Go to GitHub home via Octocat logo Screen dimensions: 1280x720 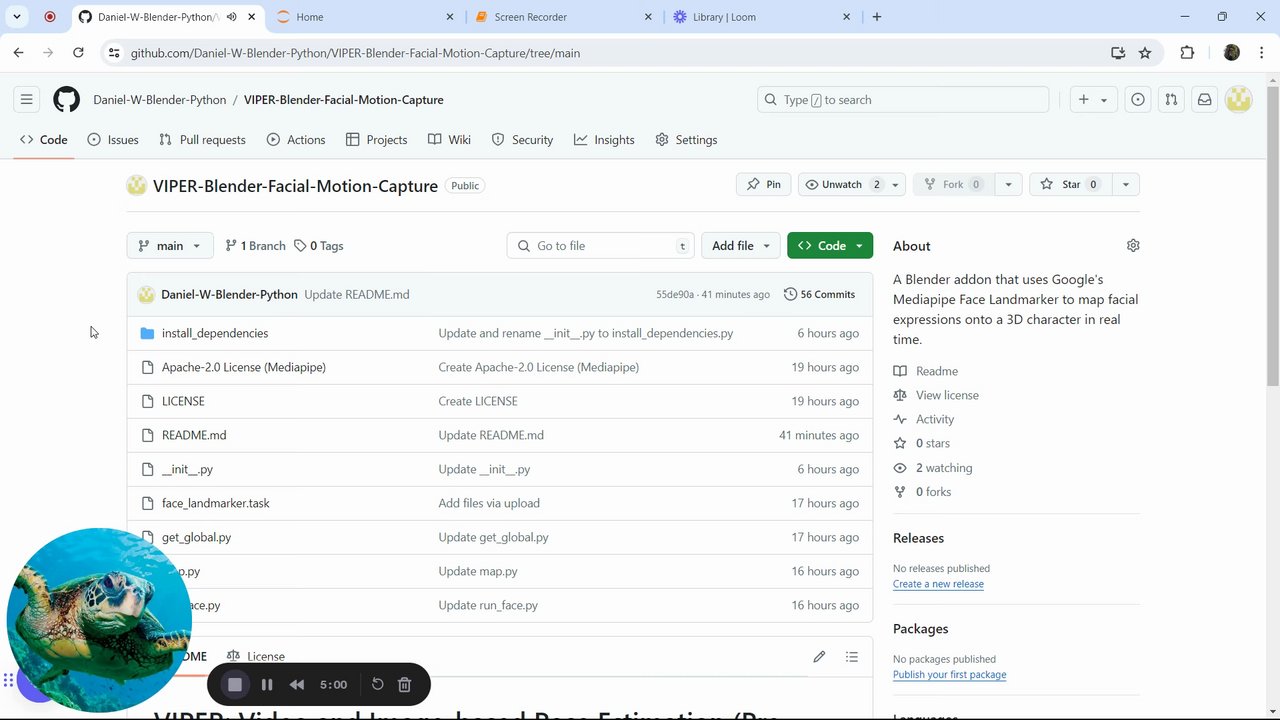coord(66,99)
